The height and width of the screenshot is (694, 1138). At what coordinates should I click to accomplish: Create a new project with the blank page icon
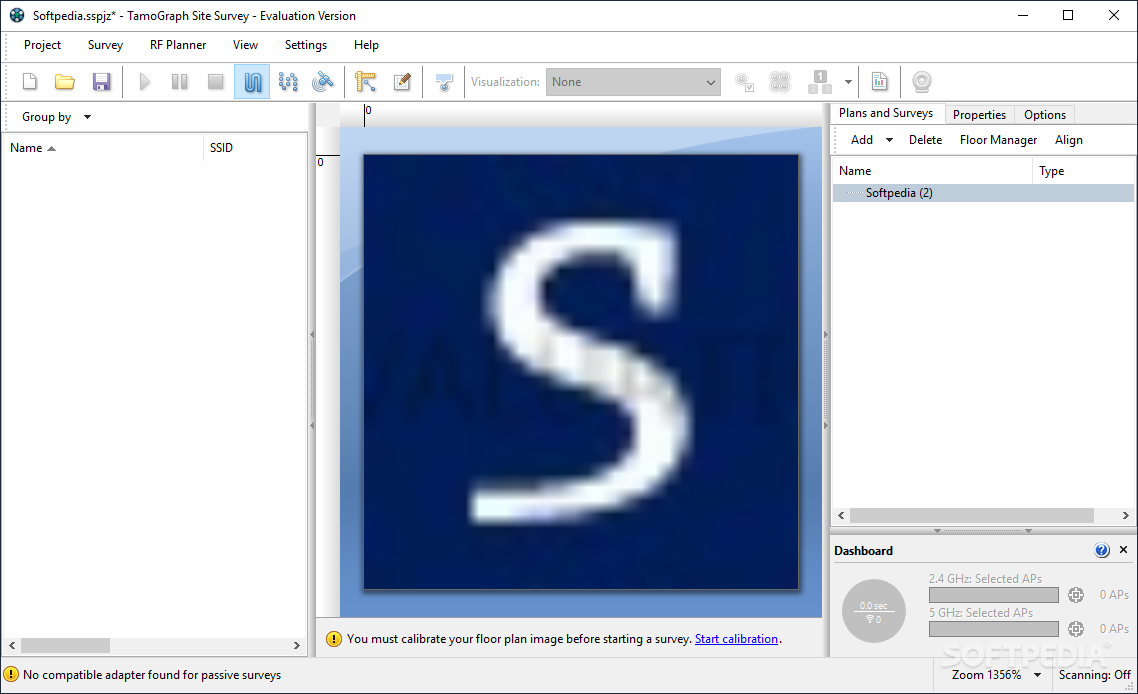(x=30, y=81)
